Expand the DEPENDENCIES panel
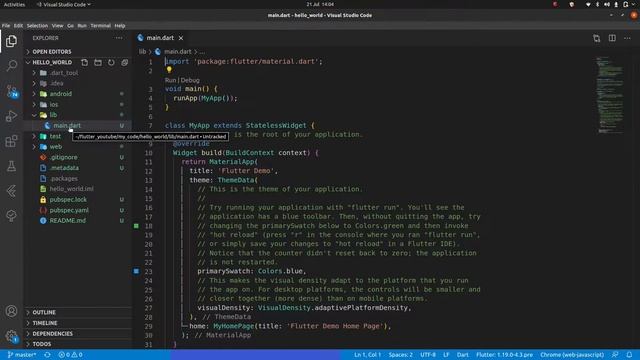Image resolution: width=640 pixels, height=360 pixels. pyautogui.click(x=52, y=334)
